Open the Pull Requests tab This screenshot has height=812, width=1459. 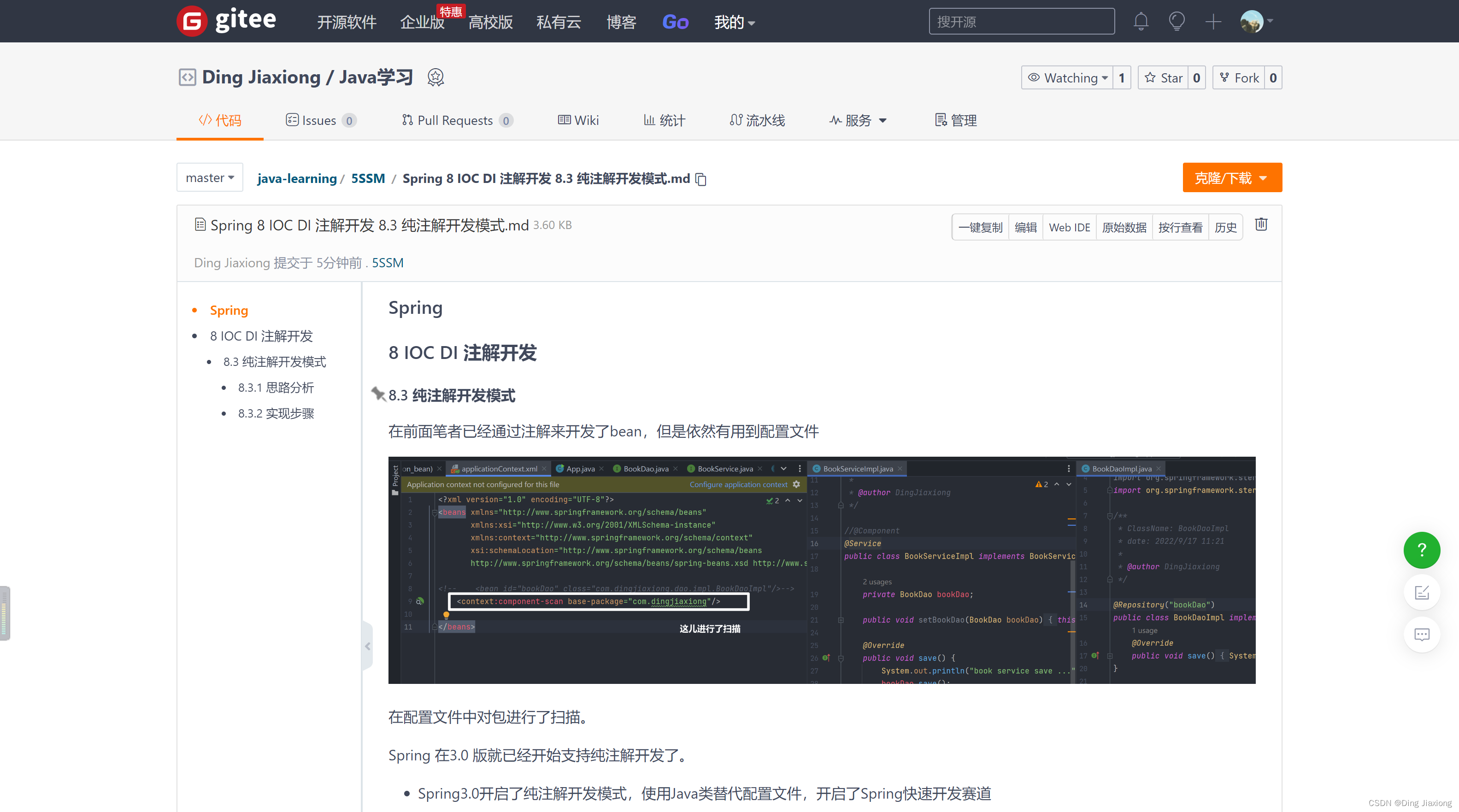[x=457, y=121]
